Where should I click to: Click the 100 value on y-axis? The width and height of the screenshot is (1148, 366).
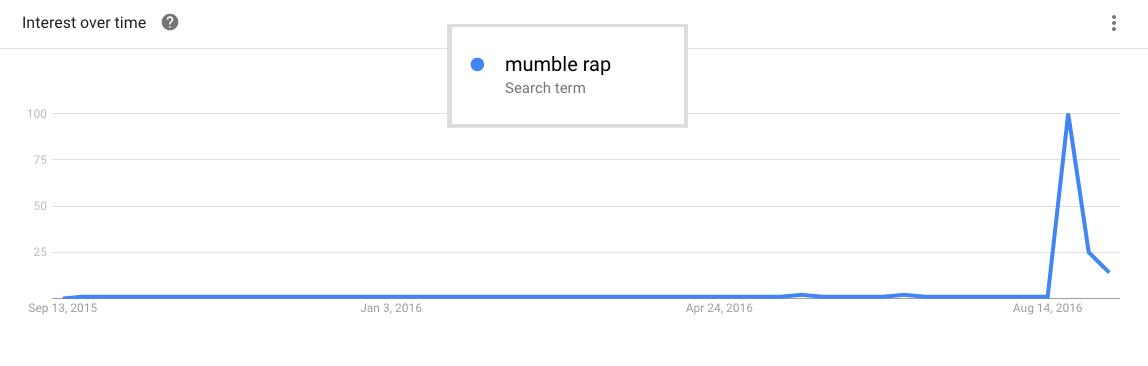pyautogui.click(x=39, y=113)
